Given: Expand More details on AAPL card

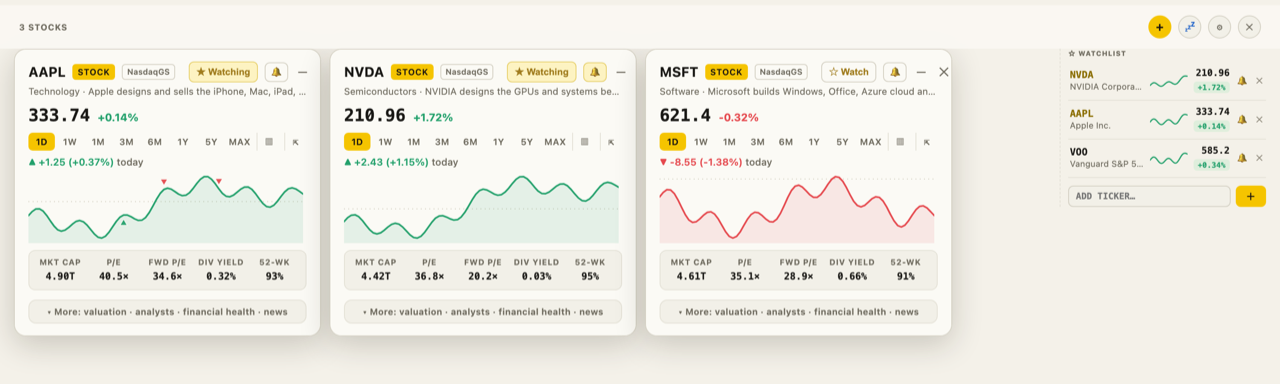Looking at the screenshot, I should point(167,312).
